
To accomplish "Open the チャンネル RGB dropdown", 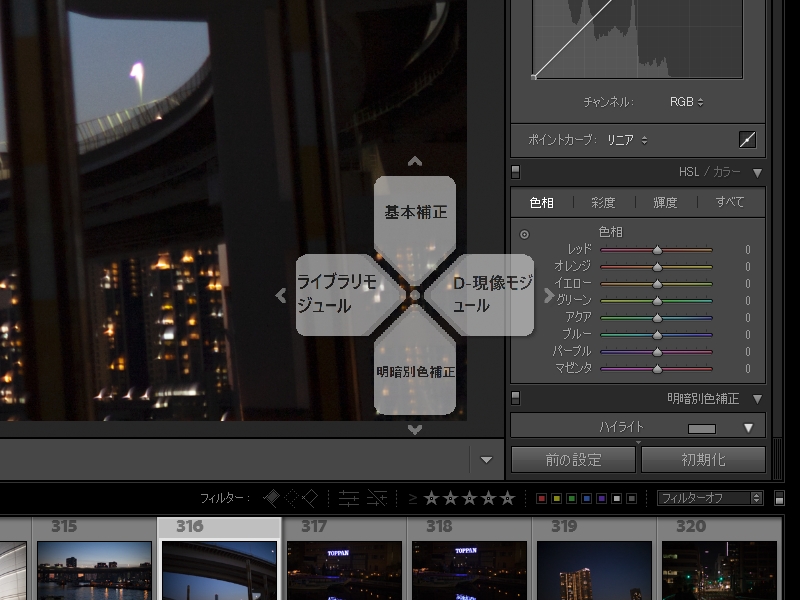I will [x=686, y=102].
